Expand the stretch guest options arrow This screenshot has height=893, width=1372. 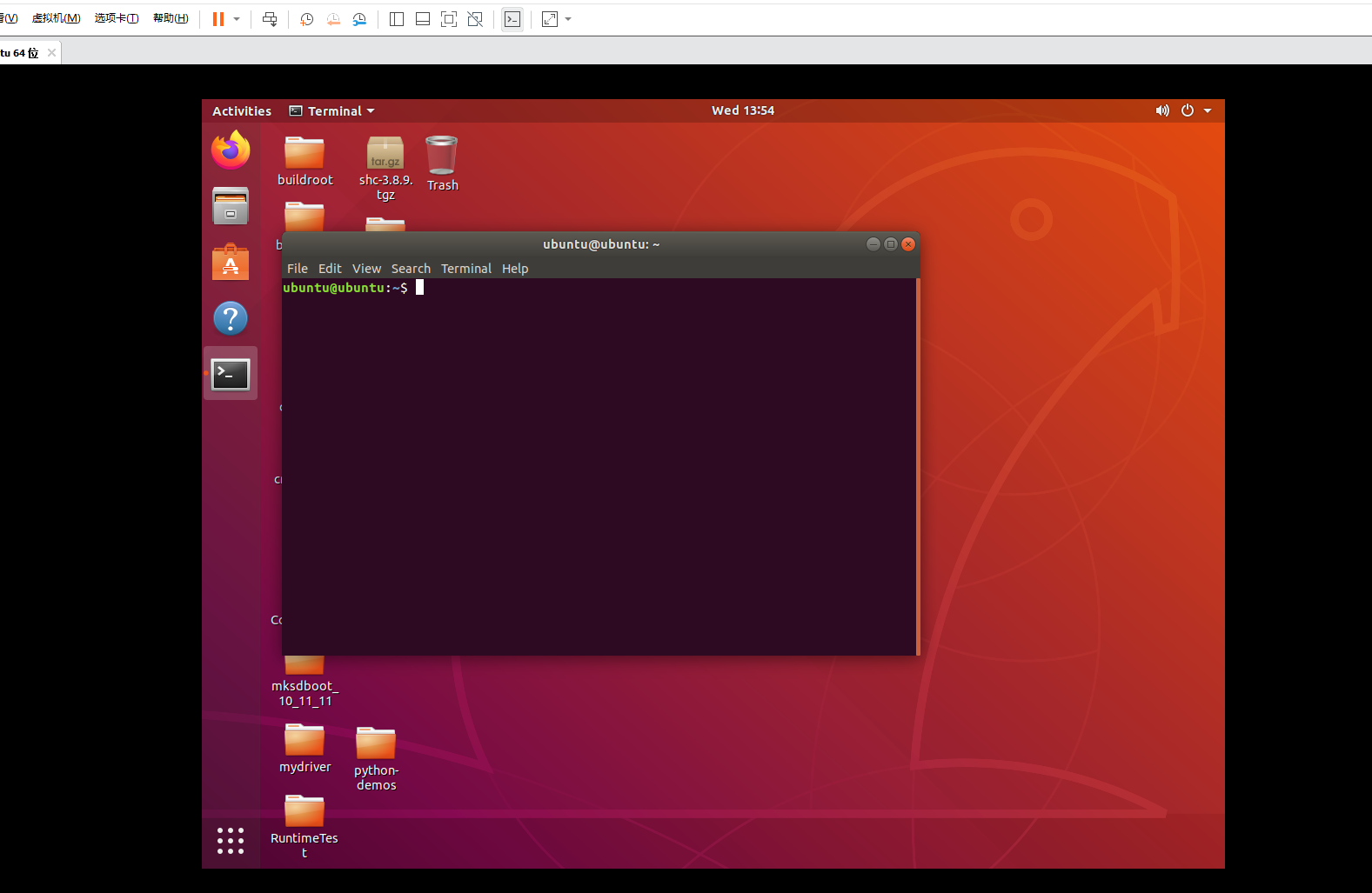[x=568, y=19]
